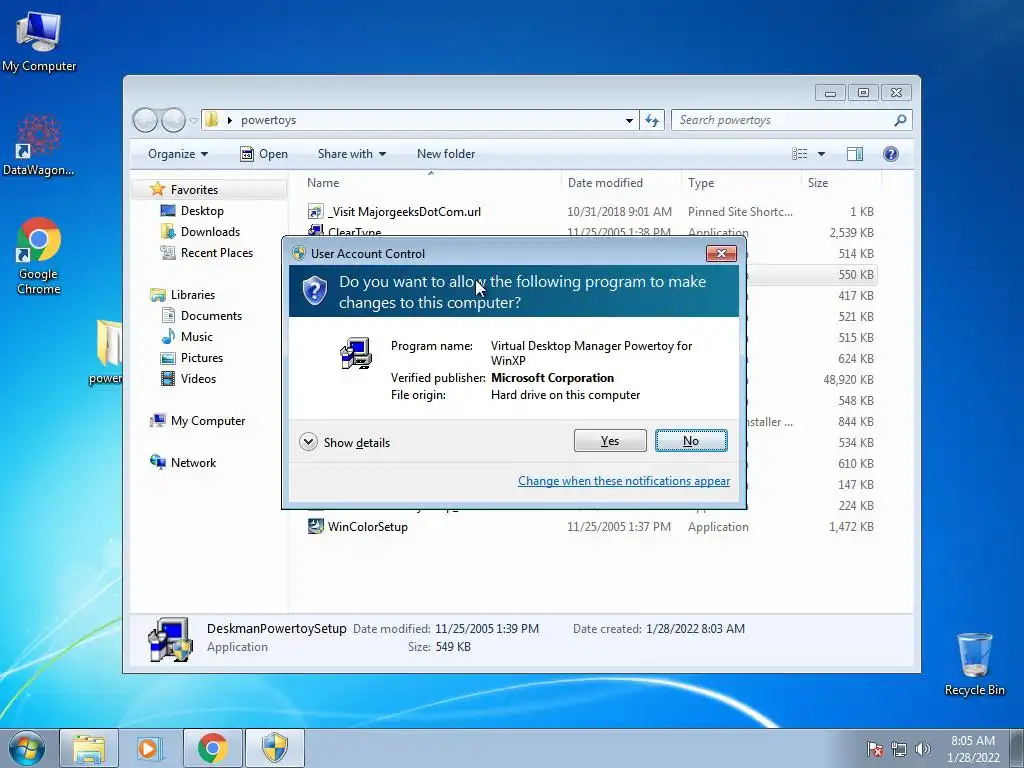Screen dimensions: 1024x768
Task: Click UAC shield taskbar button
Action: pos(275,748)
